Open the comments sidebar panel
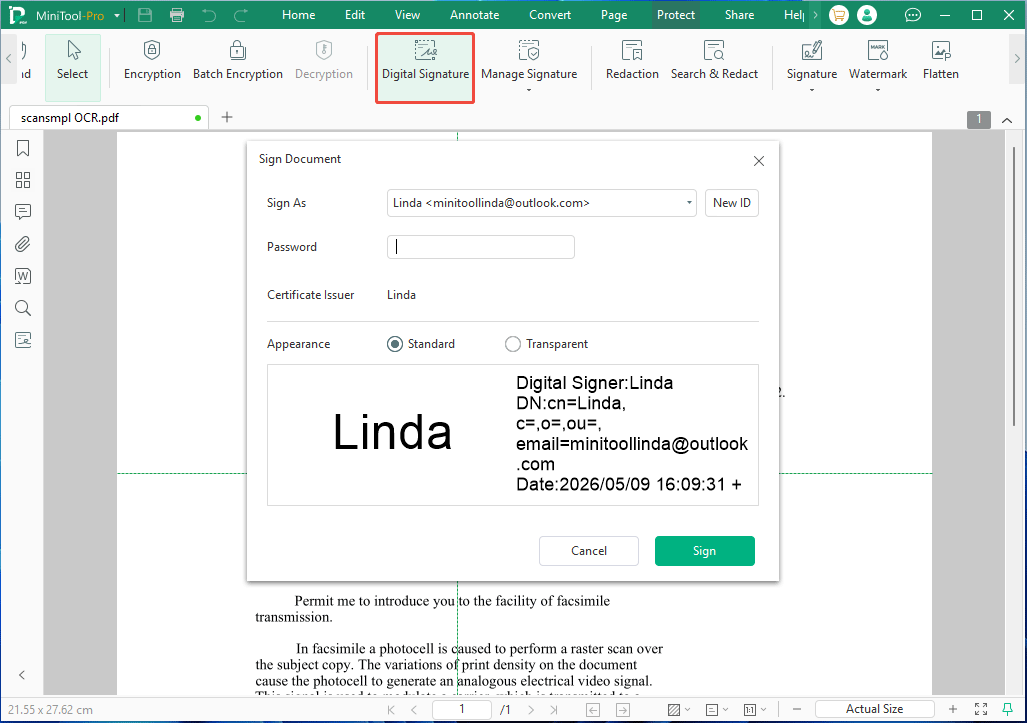The image size is (1027, 723). [x=23, y=212]
